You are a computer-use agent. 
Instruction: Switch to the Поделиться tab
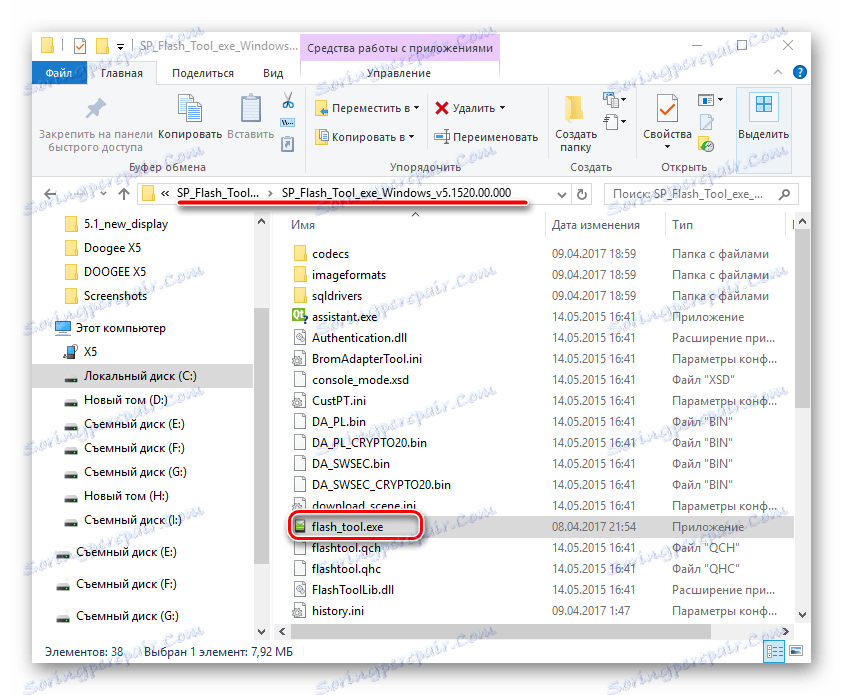tap(203, 73)
